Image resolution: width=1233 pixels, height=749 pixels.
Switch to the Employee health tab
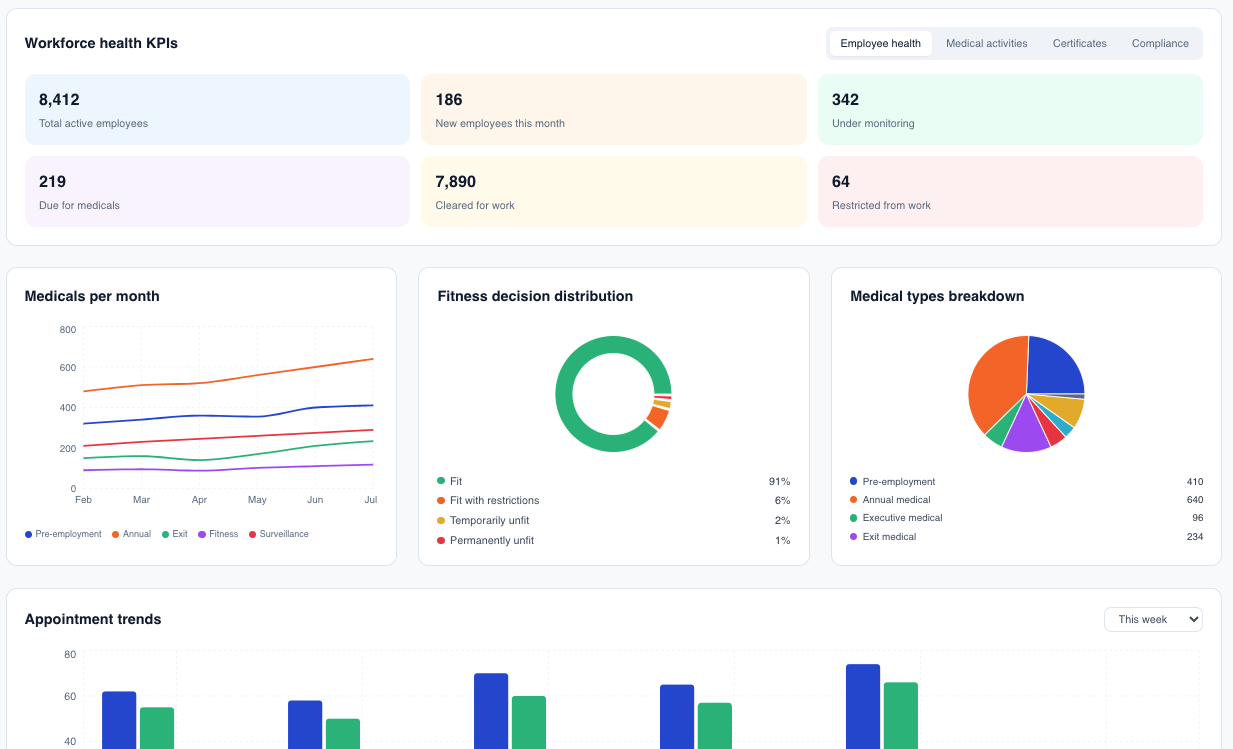pos(880,43)
